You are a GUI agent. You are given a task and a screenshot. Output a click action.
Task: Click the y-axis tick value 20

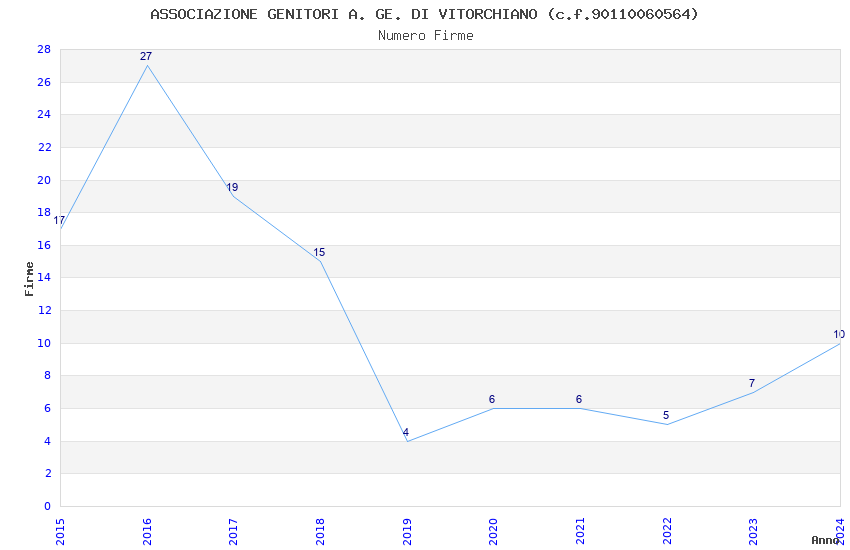[44, 180]
